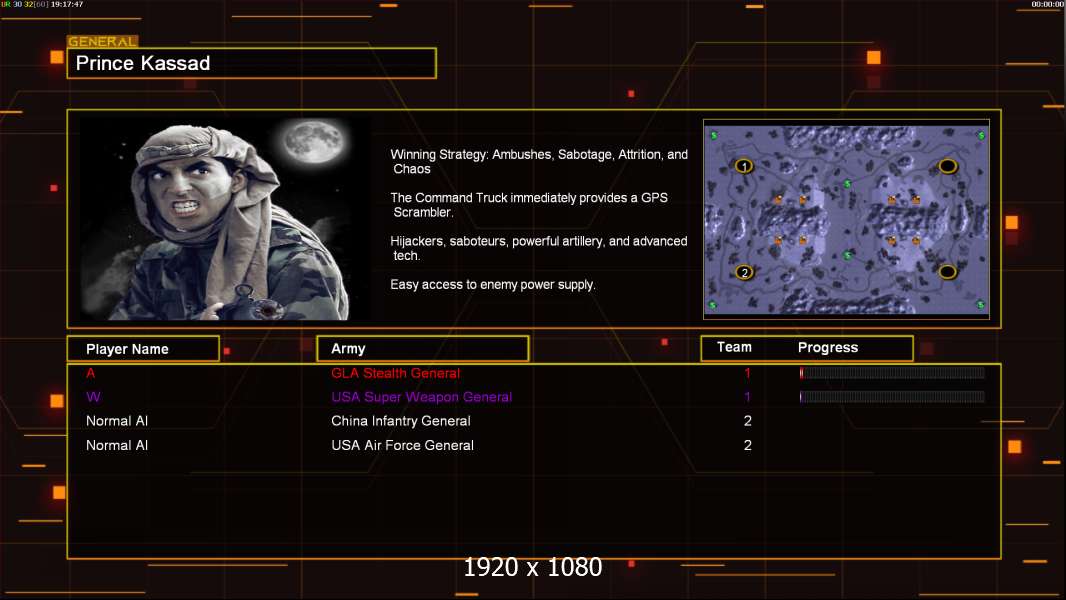The height and width of the screenshot is (600, 1066).
Task: Click the USA Super Weapon General entry
Action: (422, 397)
